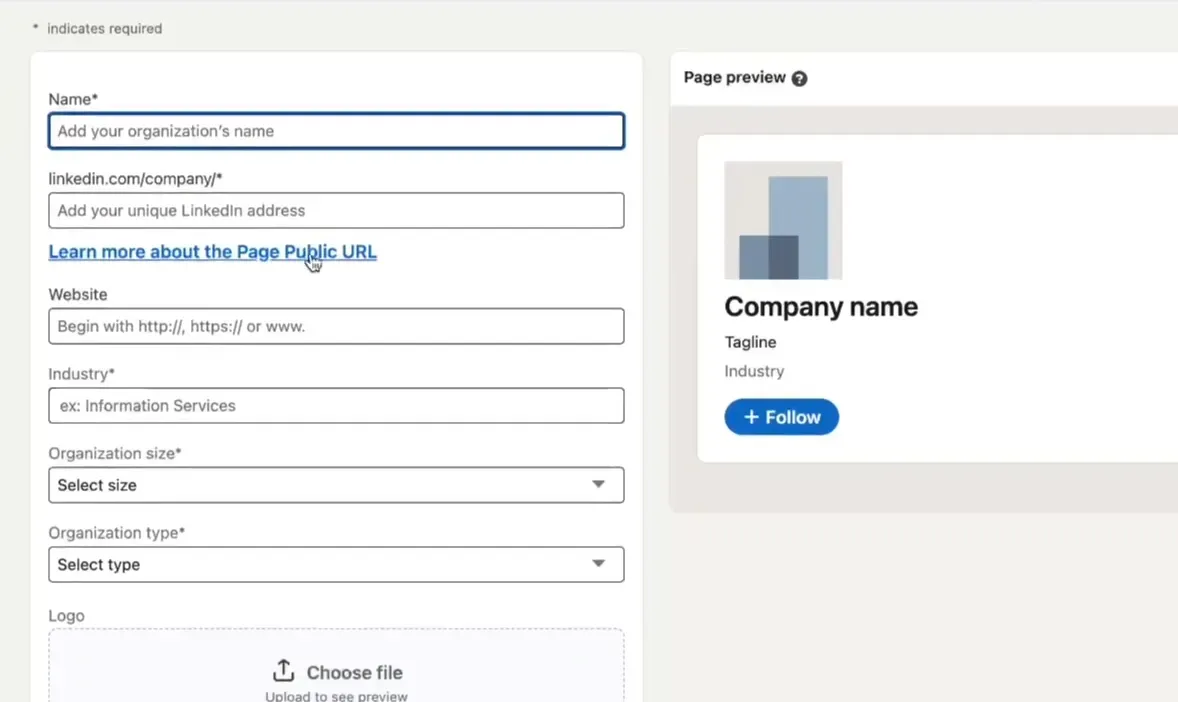
Task: Click the Page preview panel title
Action: click(x=734, y=78)
